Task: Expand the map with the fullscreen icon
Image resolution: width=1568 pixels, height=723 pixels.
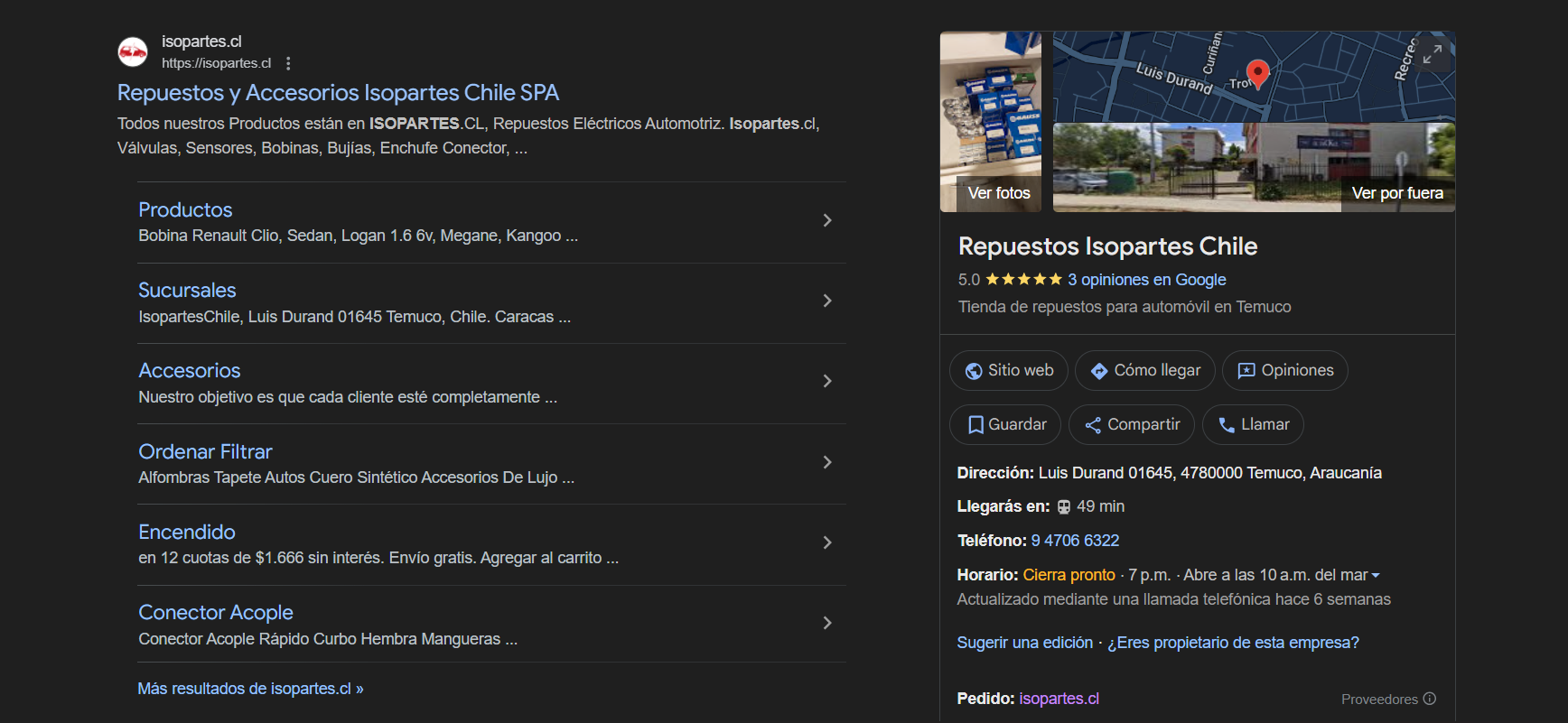Action: point(1433,54)
